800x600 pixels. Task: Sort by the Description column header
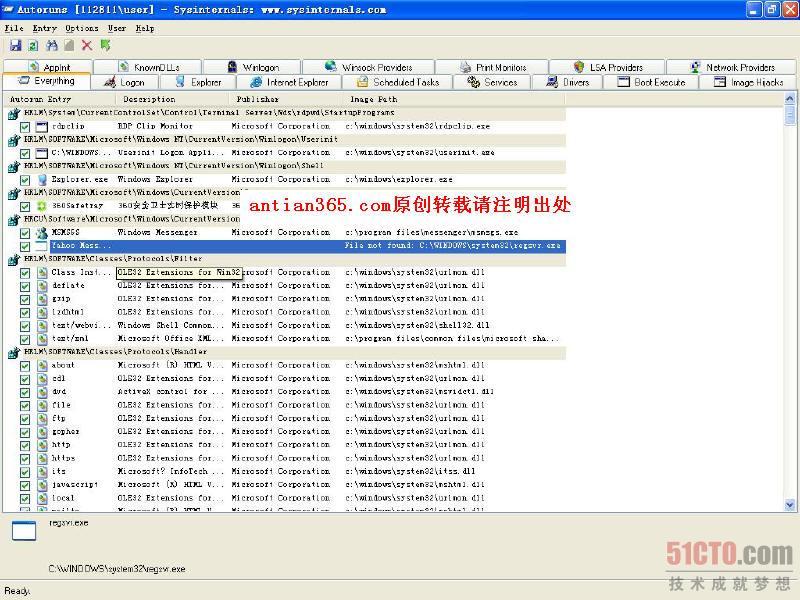[x=172, y=99]
